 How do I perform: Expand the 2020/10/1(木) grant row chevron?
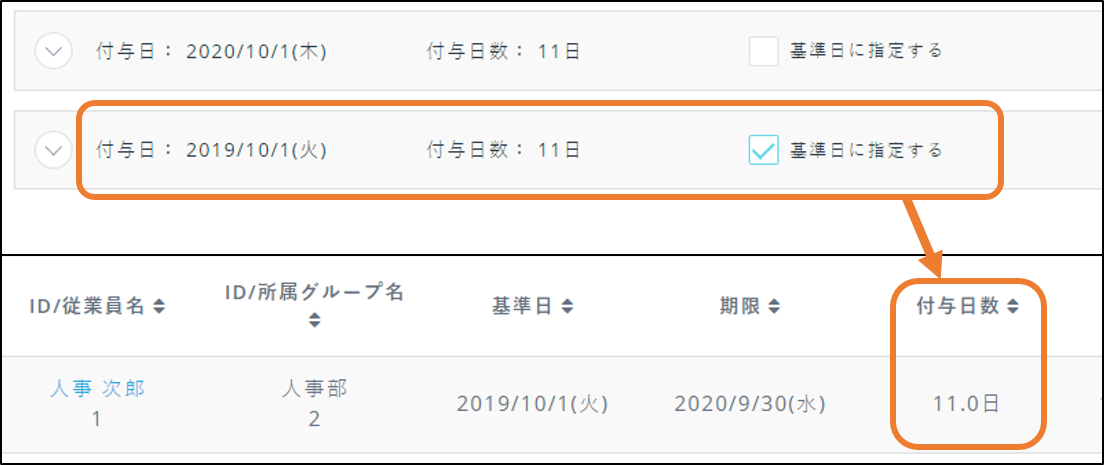click(x=53, y=52)
